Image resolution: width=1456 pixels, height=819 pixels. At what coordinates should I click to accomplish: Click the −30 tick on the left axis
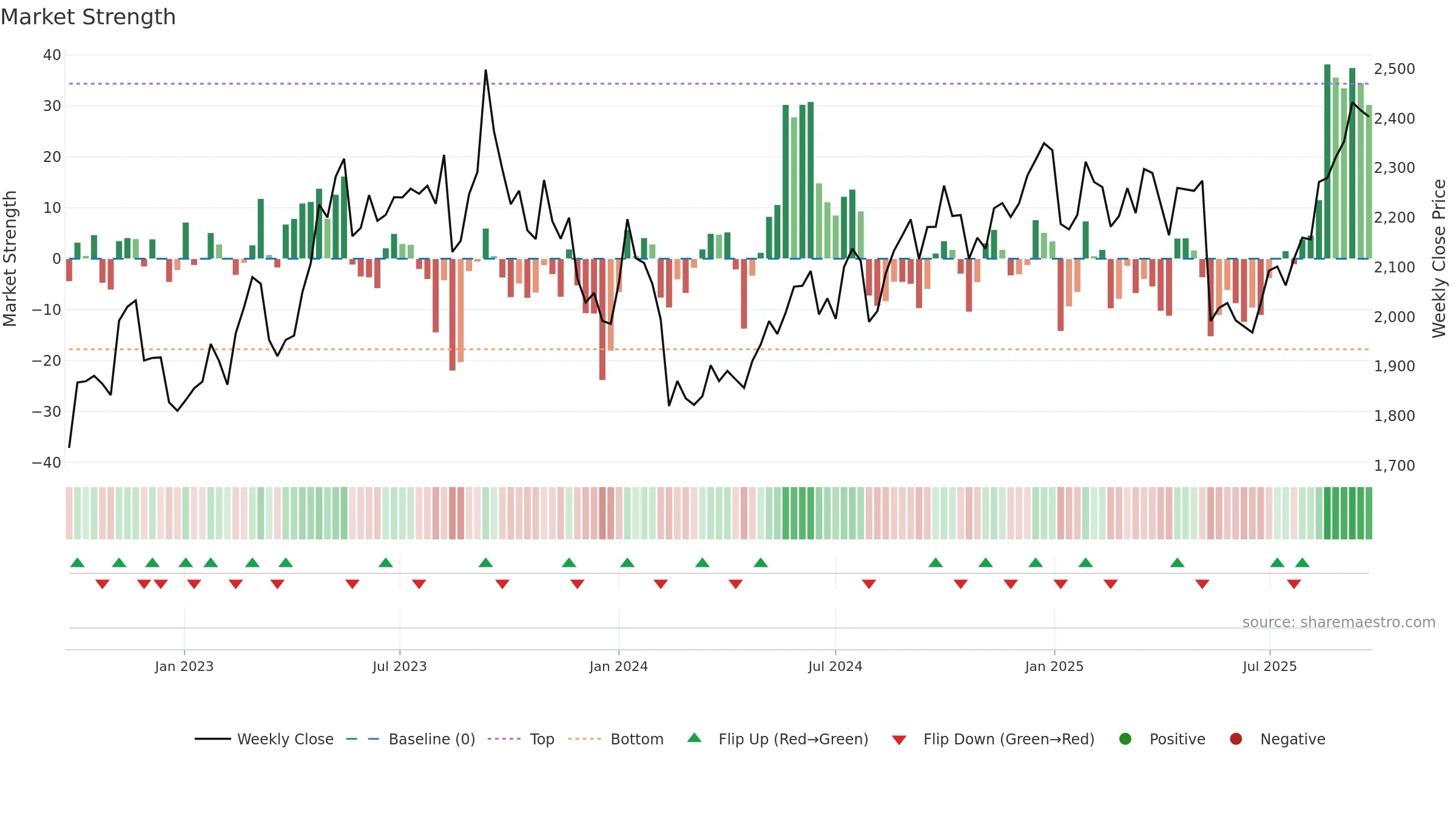pyautogui.click(x=47, y=412)
